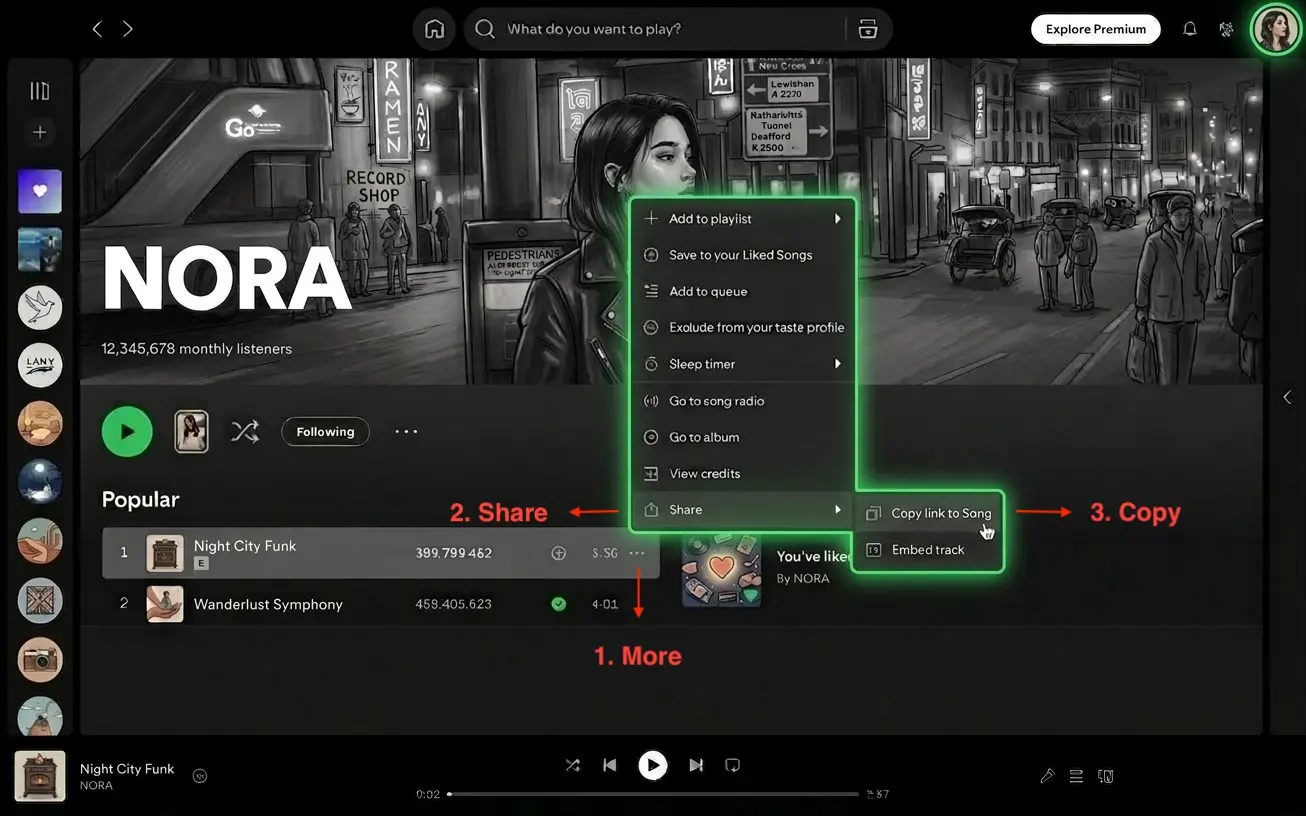Click the profile avatar in the top right

(1274, 28)
